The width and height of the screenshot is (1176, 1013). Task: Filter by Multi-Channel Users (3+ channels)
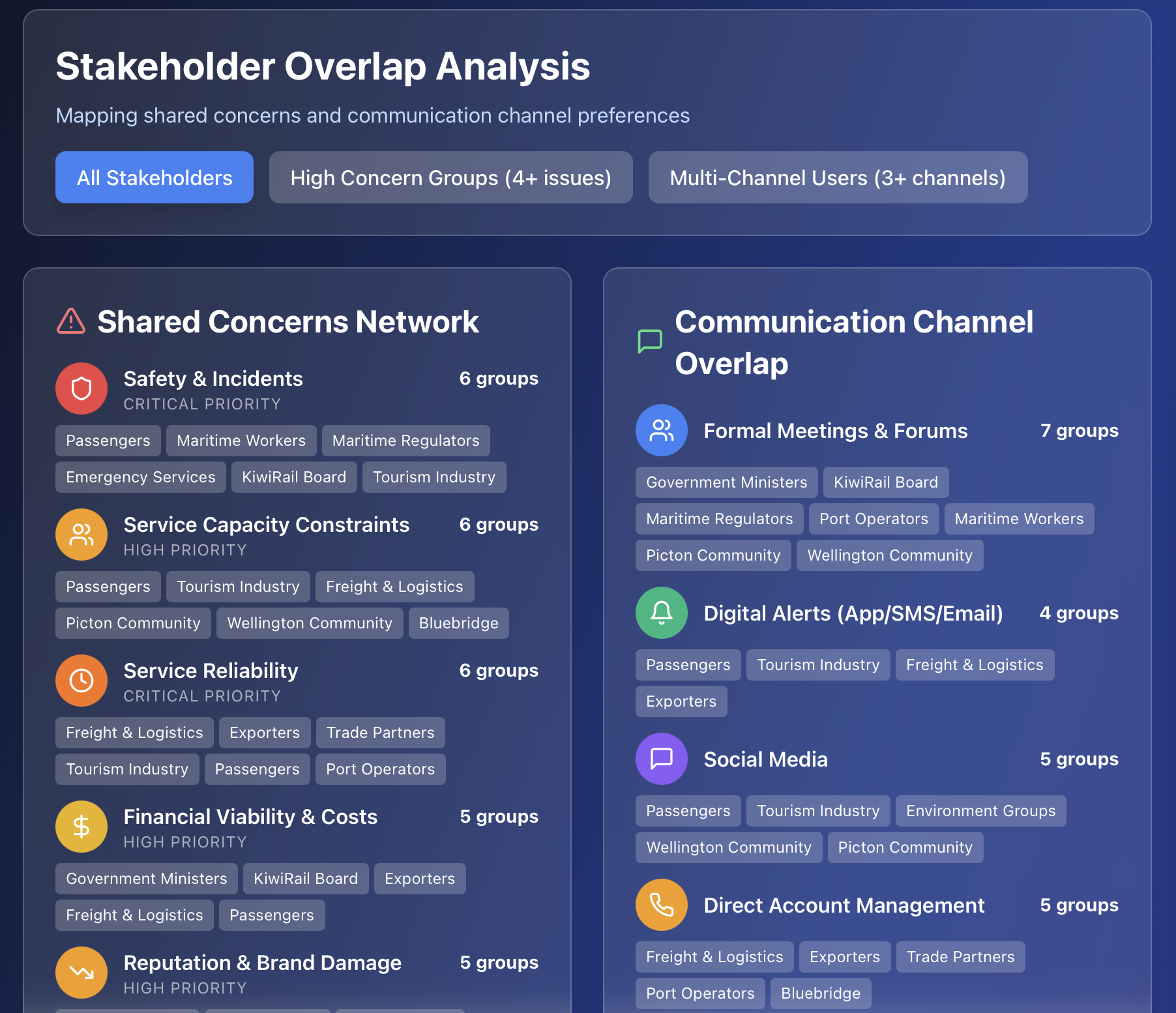click(x=838, y=178)
